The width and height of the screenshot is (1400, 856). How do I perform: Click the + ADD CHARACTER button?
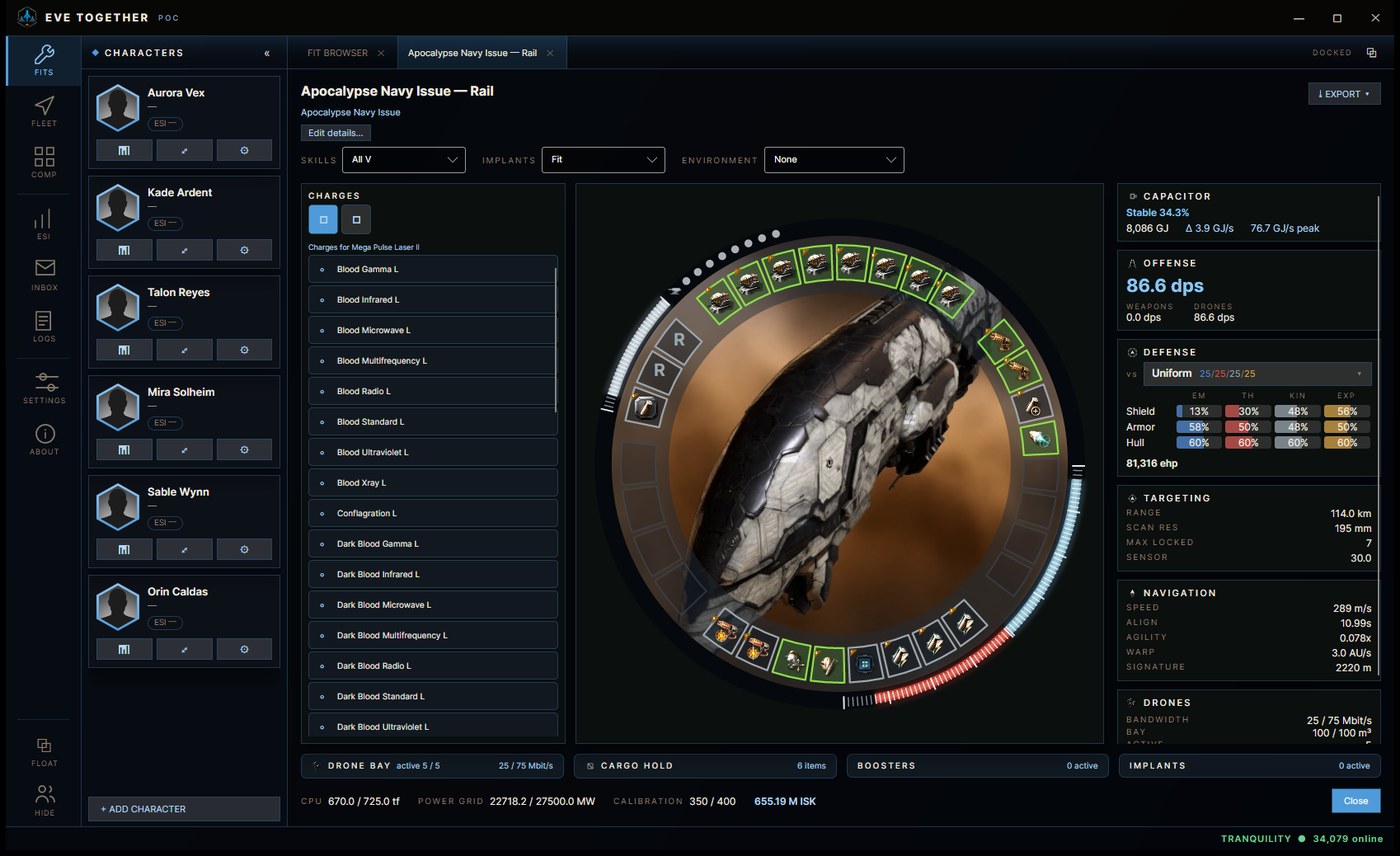click(184, 809)
